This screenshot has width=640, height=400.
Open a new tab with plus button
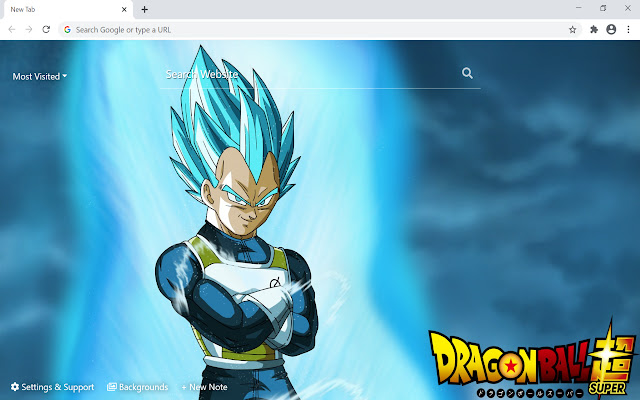click(144, 9)
